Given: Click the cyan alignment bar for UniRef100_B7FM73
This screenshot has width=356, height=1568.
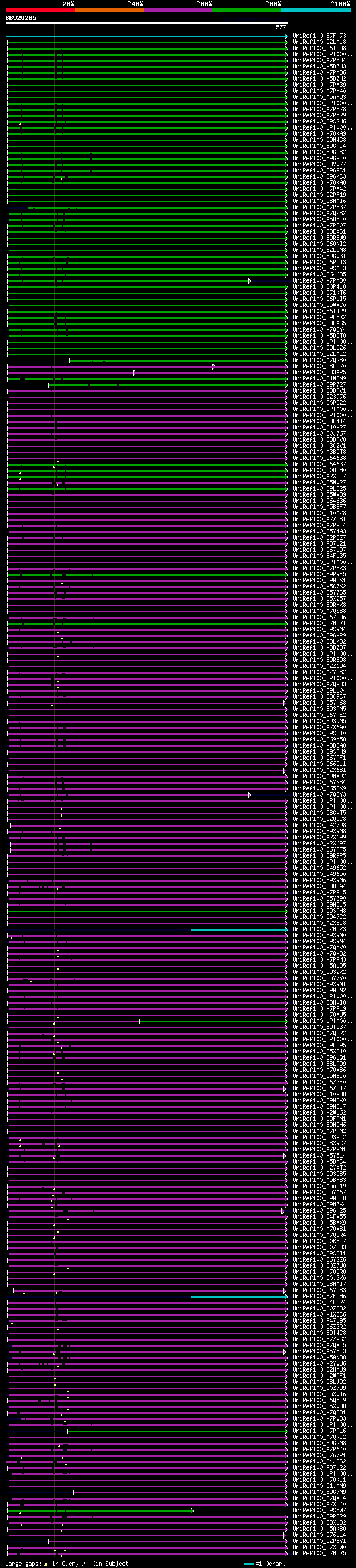Looking at the screenshot, I should coord(147,36).
